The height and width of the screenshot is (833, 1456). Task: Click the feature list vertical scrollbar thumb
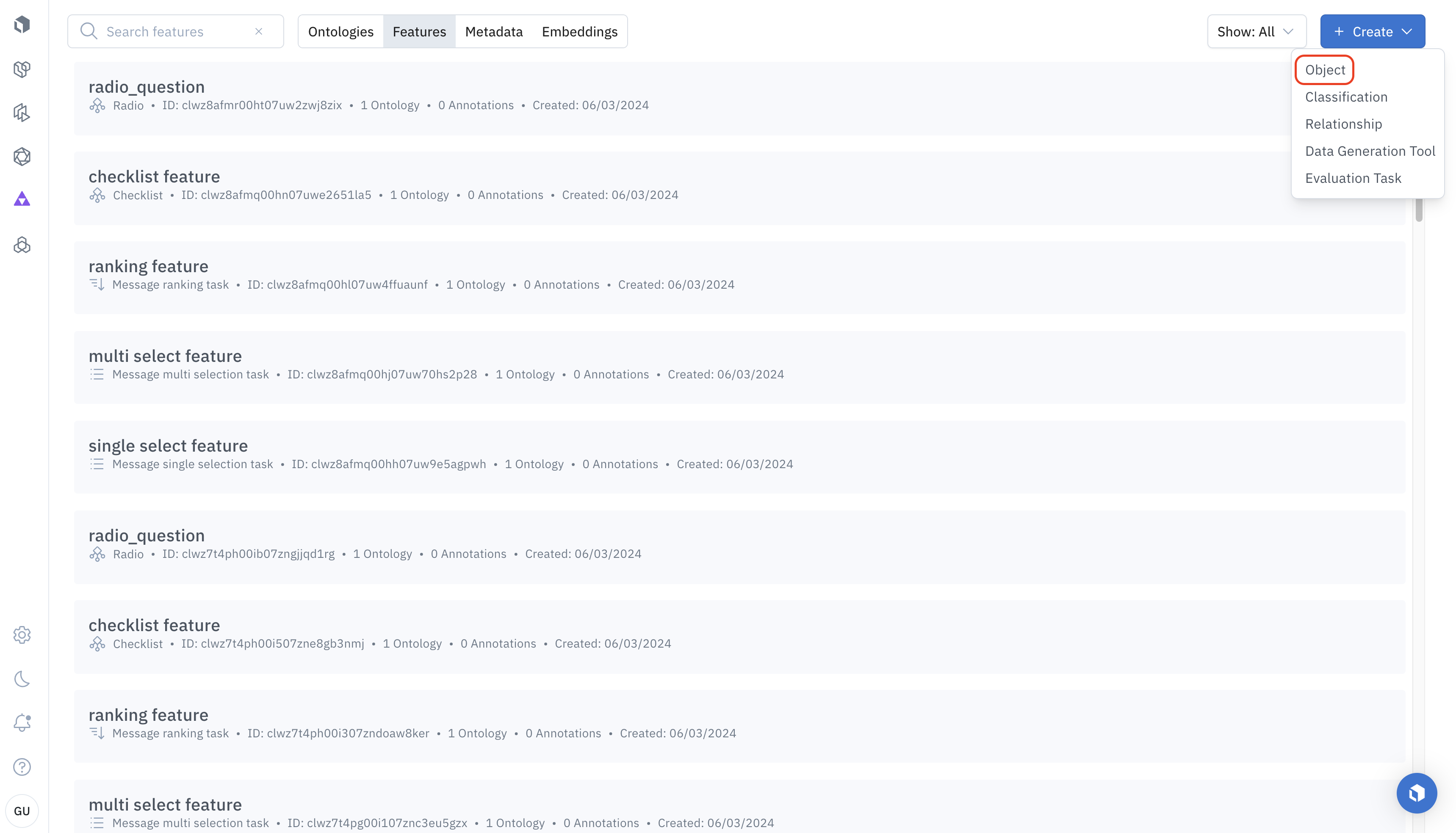(1419, 210)
